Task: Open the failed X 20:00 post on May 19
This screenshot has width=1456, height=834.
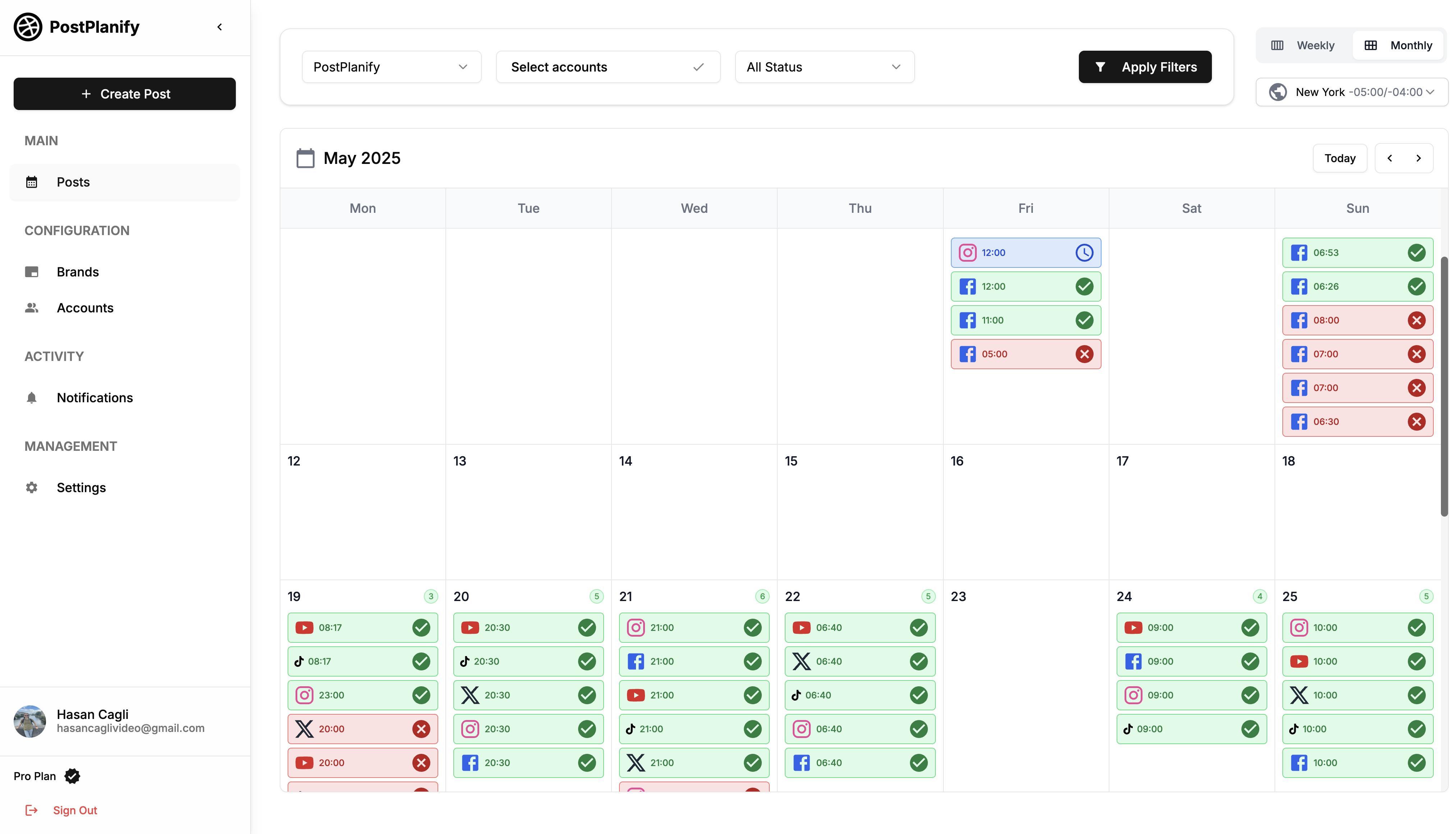Action: 362,729
